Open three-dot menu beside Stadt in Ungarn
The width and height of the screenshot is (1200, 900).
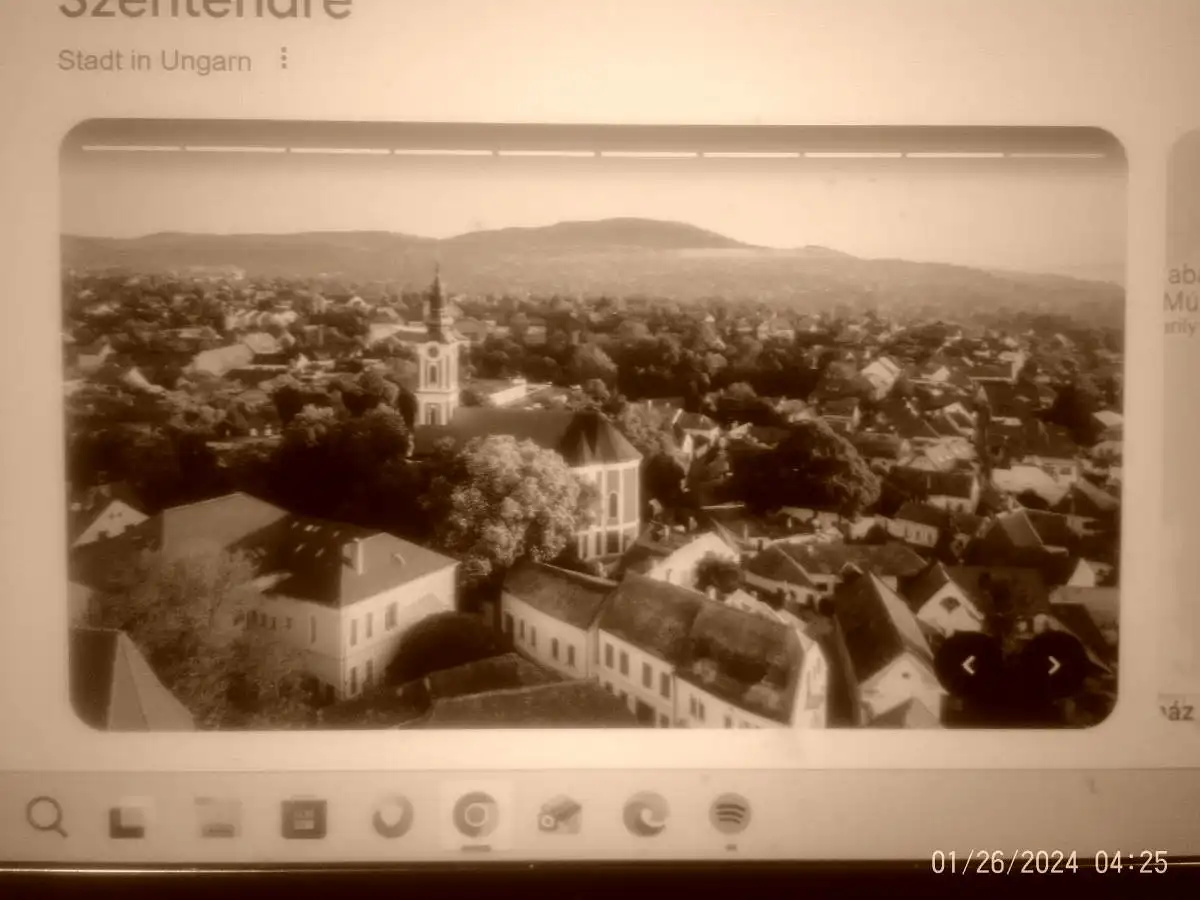coord(283,59)
